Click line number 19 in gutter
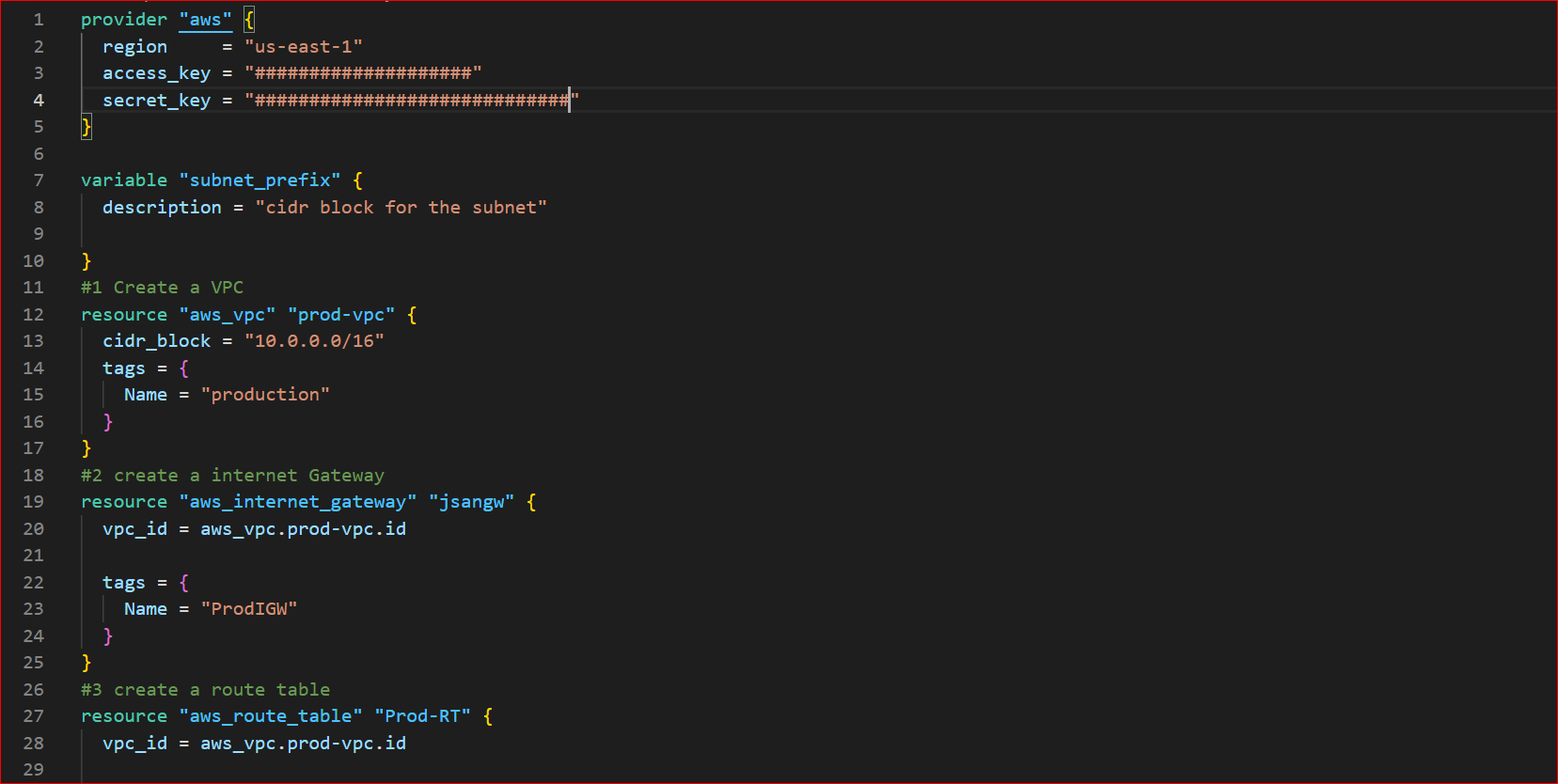The height and width of the screenshot is (784, 1558). (x=34, y=501)
